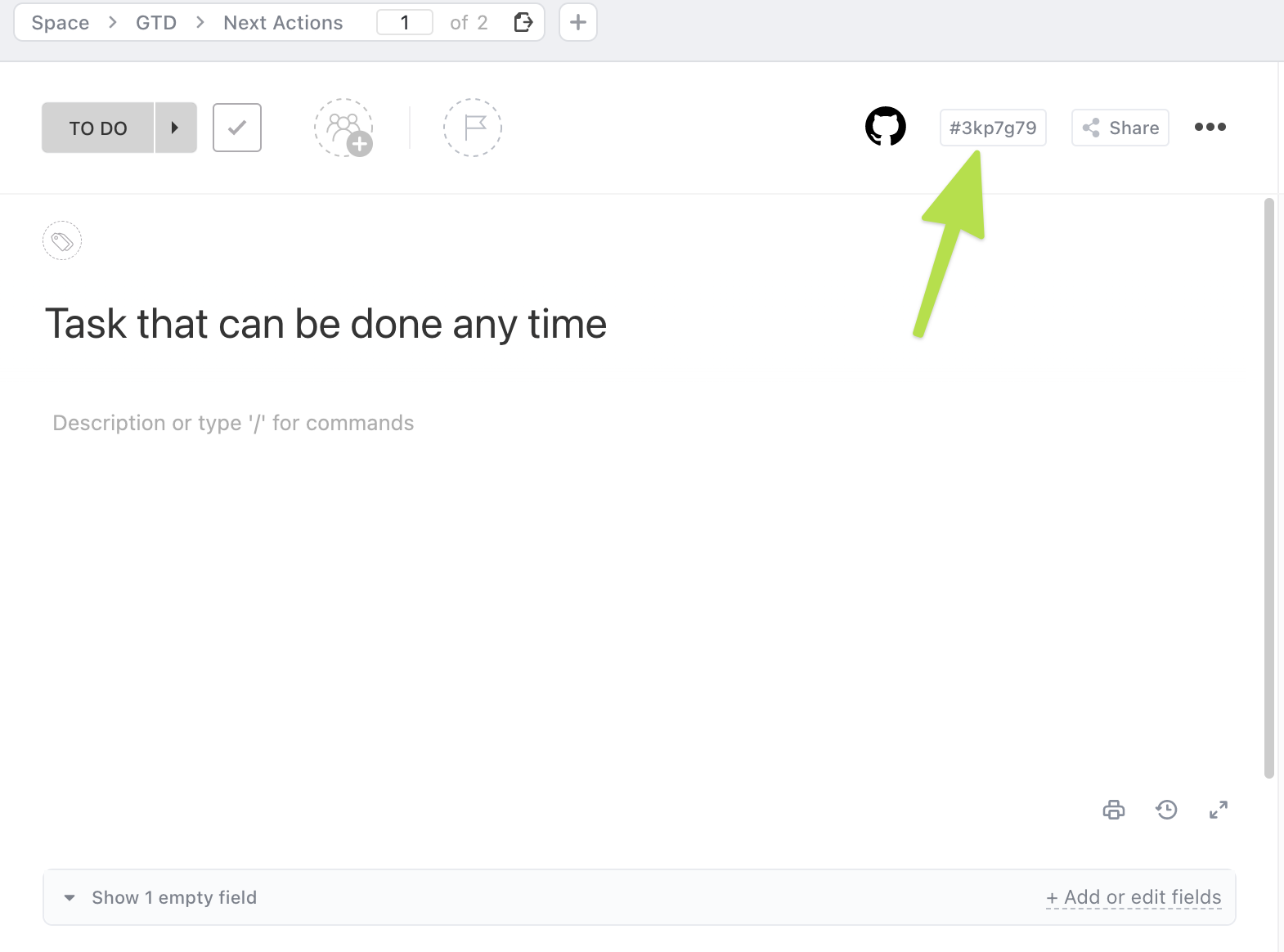Add tags using the tag icon
The width and height of the screenshot is (1284, 952).
(62, 241)
